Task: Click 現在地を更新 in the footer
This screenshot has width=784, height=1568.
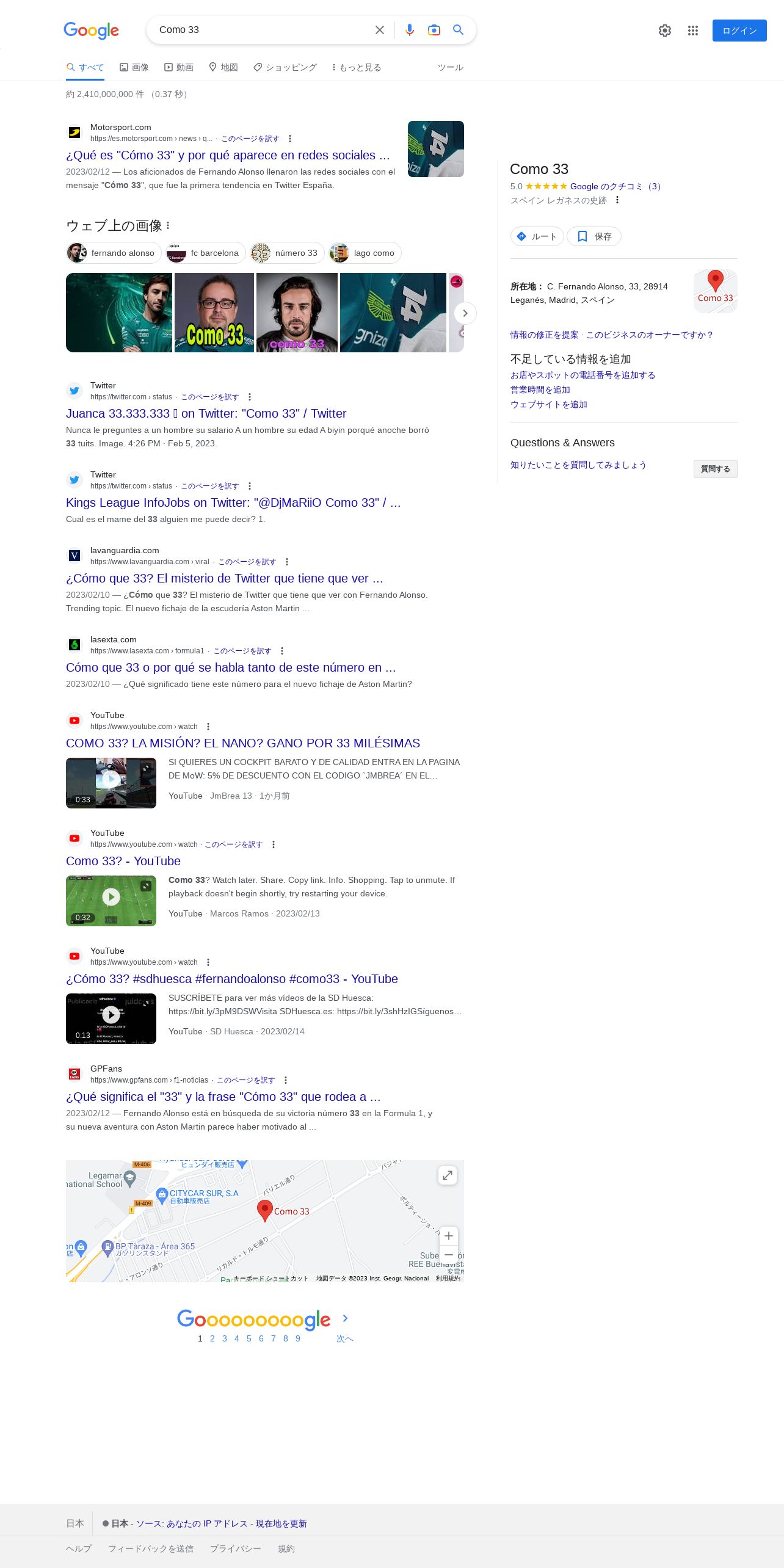Action: coord(281,1523)
